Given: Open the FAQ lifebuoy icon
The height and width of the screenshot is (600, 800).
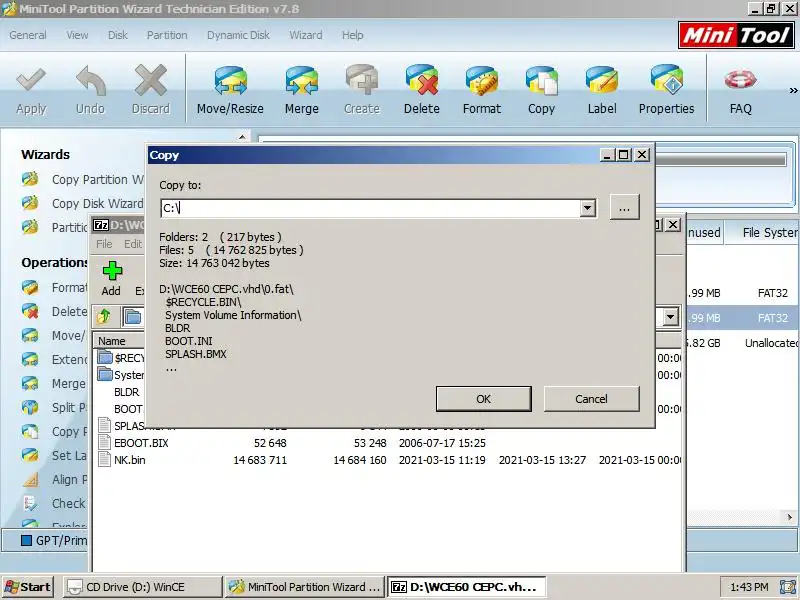Looking at the screenshot, I should (x=740, y=80).
